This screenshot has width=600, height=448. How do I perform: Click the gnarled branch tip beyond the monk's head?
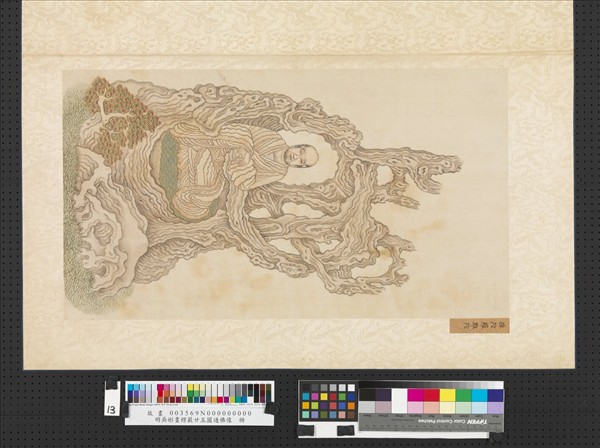pyautogui.click(x=440, y=165)
